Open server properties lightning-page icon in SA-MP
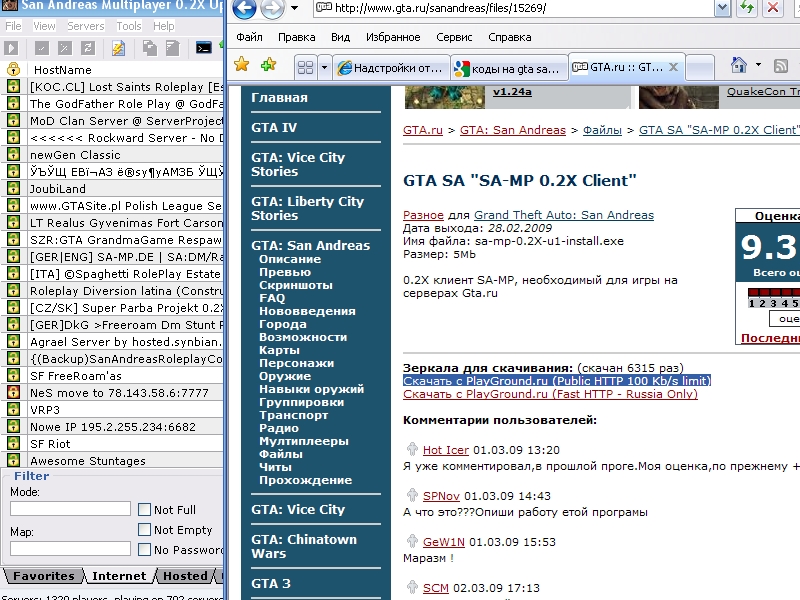 (x=118, y=48)
